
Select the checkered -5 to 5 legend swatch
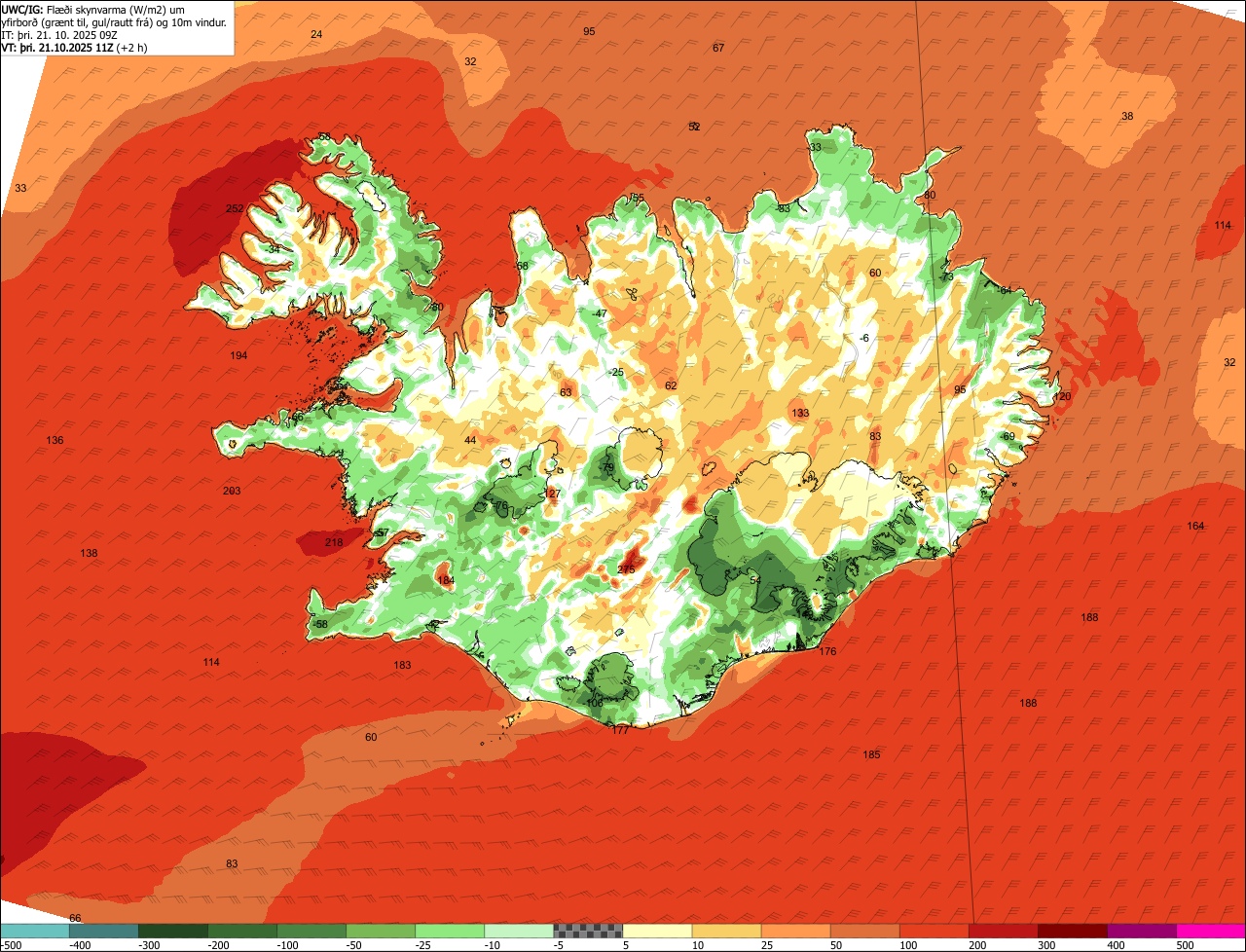point(588,930)
